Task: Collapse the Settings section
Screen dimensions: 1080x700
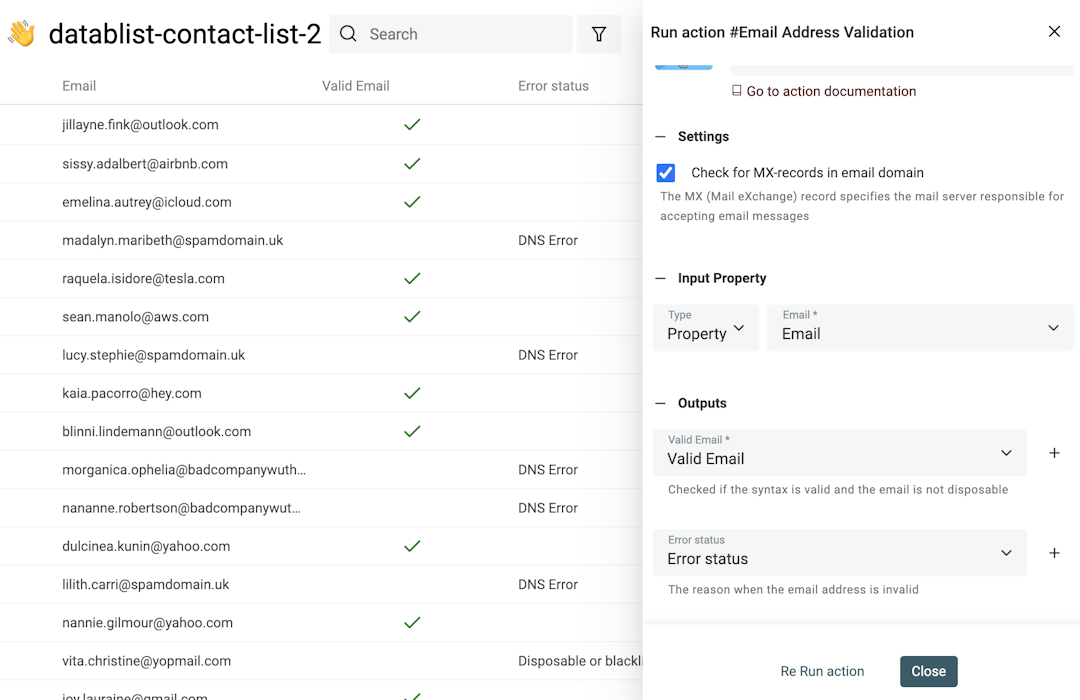Action: [x=660, y=137]
